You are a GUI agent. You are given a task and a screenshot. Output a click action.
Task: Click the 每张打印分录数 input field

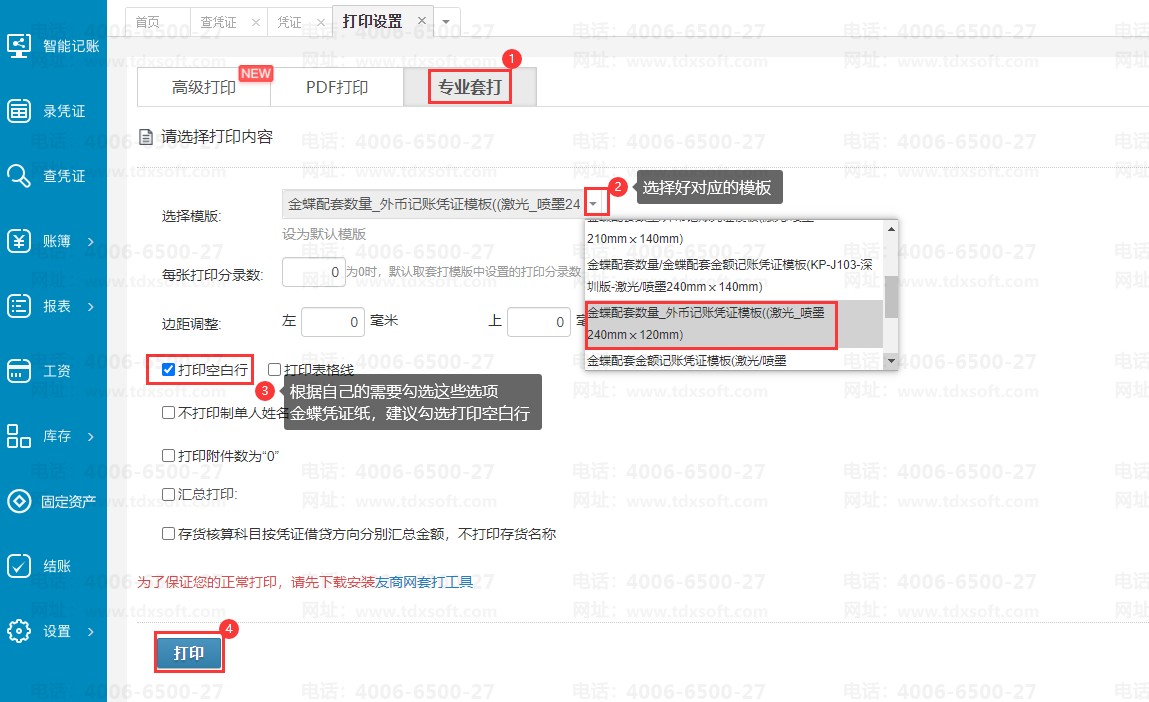(x=313, y=272)
